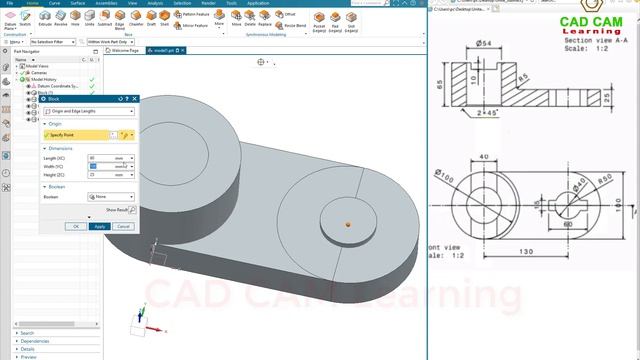
Task: Click the Show Result magnifier icon
Action: (132, 210)
